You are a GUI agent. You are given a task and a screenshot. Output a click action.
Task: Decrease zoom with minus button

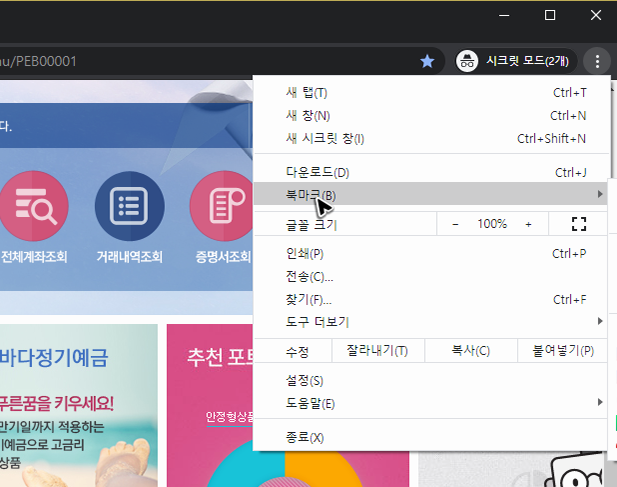455,224
